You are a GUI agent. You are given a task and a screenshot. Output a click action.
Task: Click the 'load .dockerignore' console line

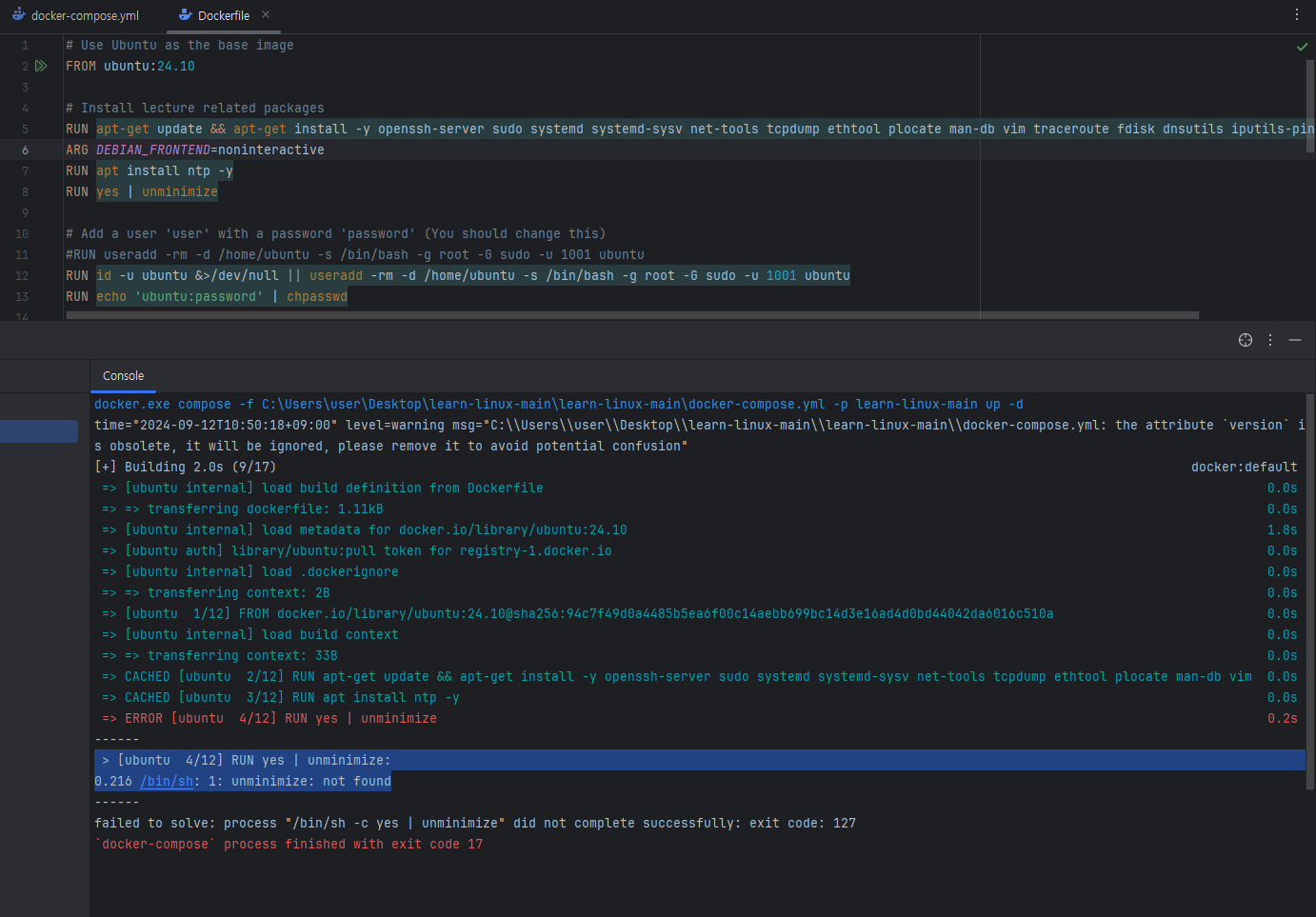[x=250, y=571]
